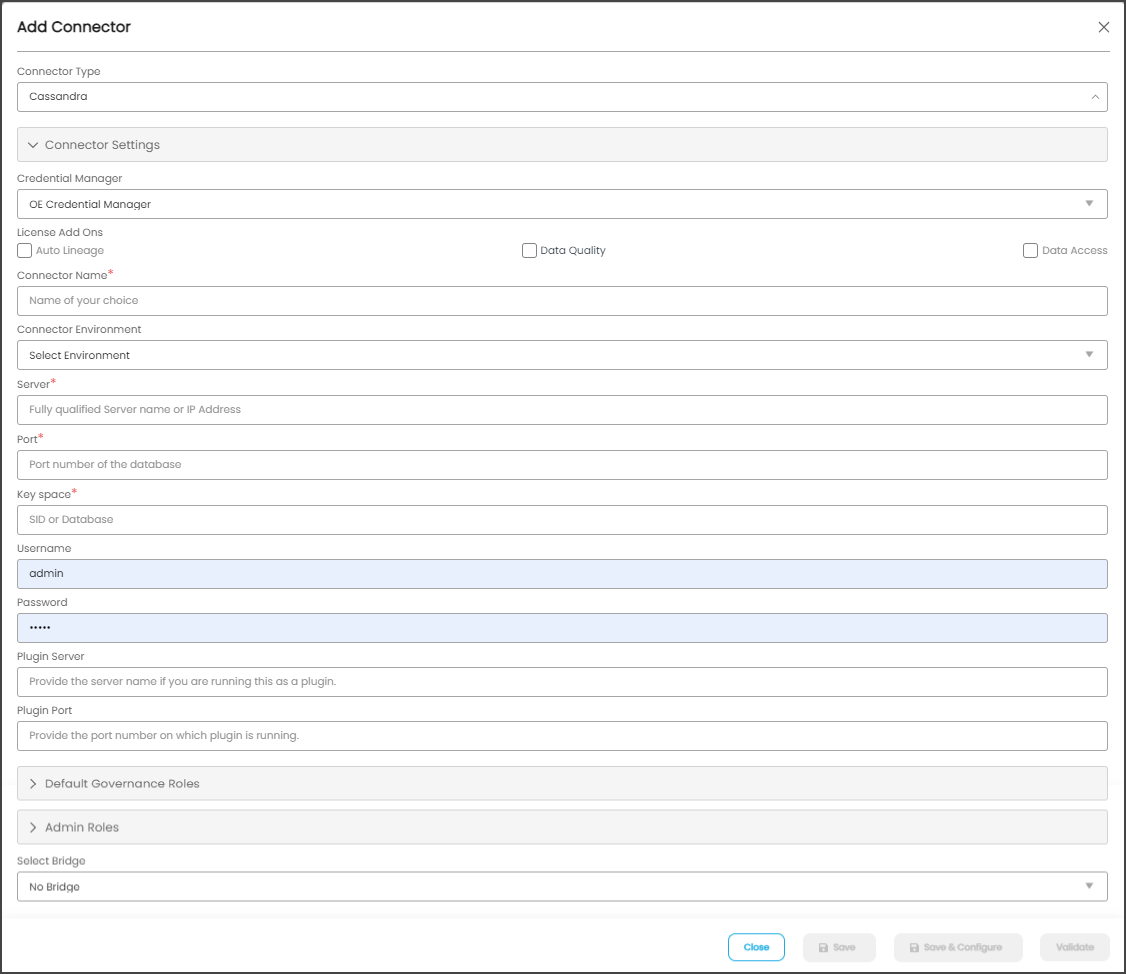Expand the Default Governance Roles section
Image resolution: width=1126 pixels, height=974 pixels.
562,784
